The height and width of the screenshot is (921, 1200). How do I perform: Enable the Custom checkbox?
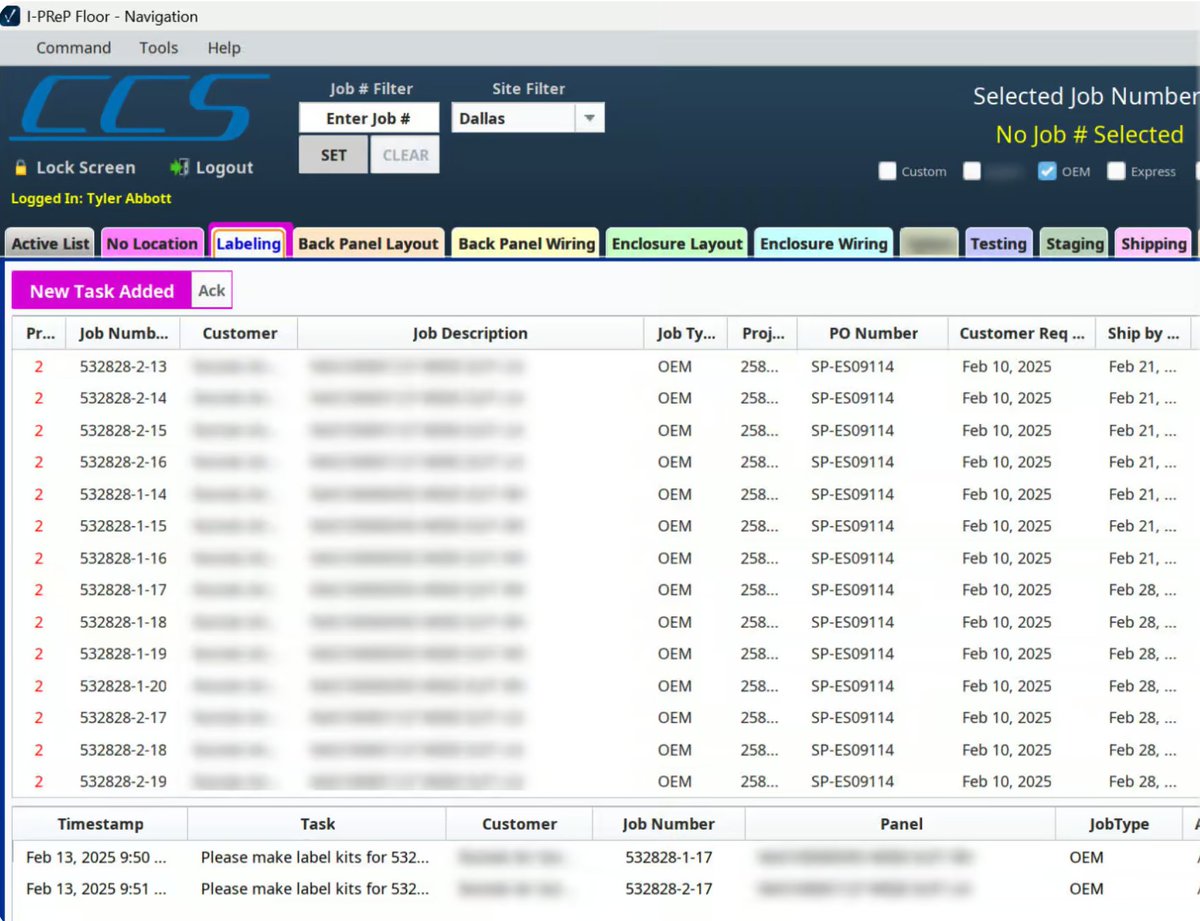[887, 171]
